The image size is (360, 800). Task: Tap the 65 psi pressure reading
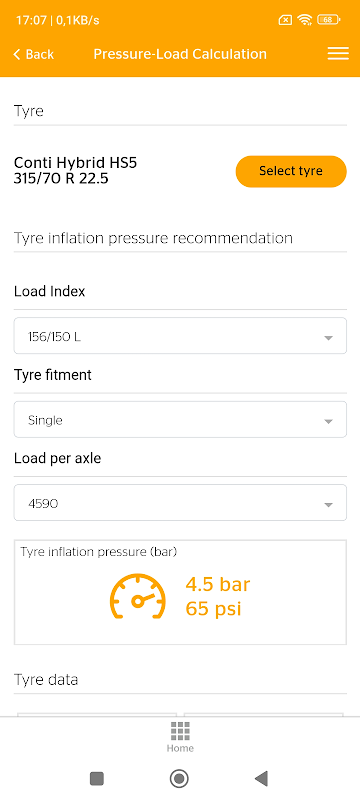tap(213, 609)
